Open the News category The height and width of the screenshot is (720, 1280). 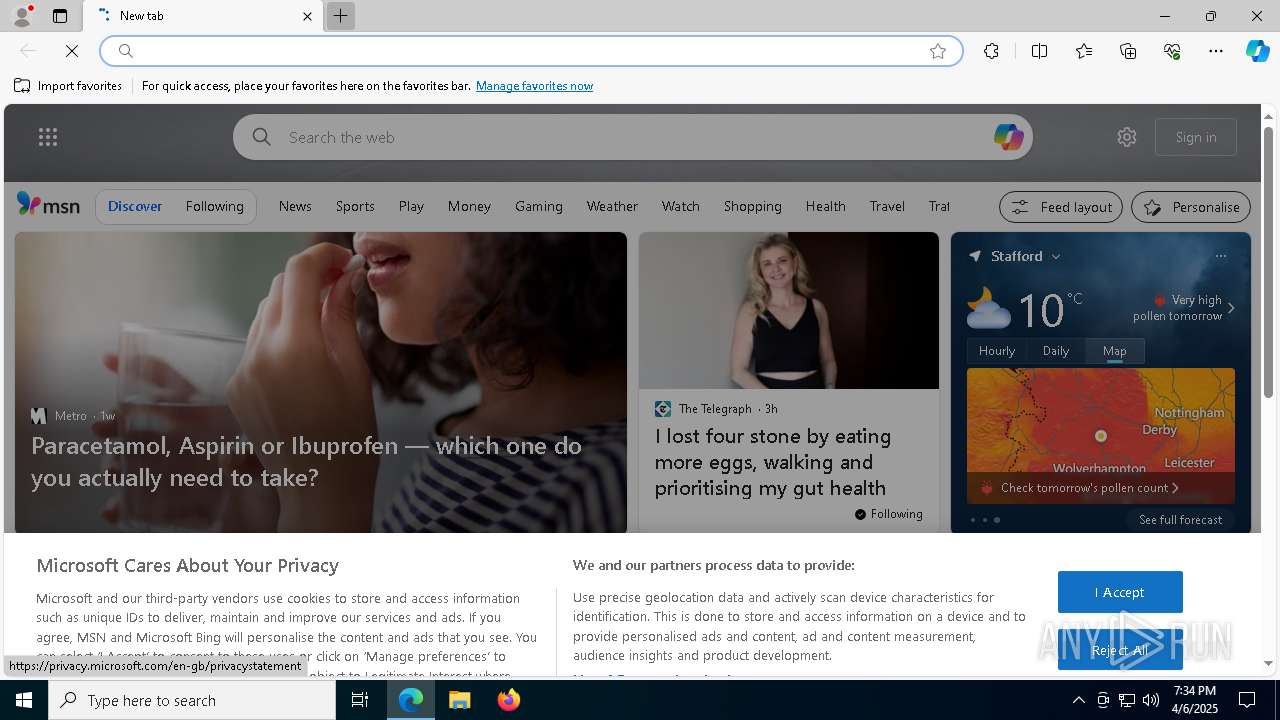click(x=295, y=206)
